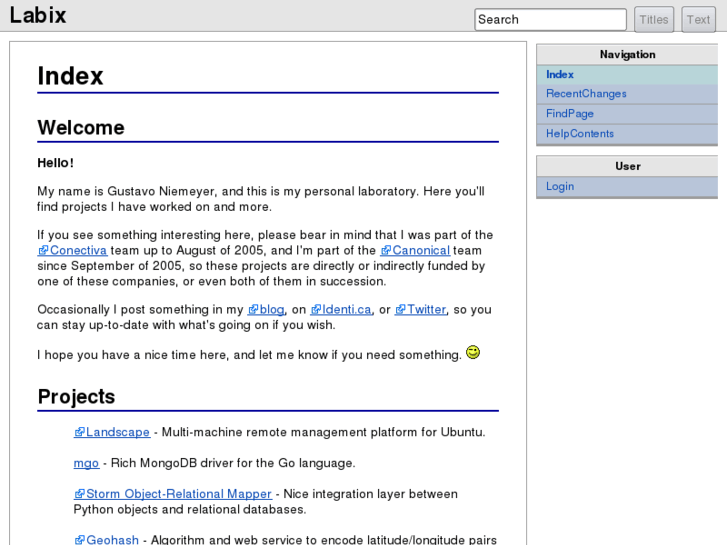Click the smiley face icon
The image size is (727, 545).
click(473, 353)
